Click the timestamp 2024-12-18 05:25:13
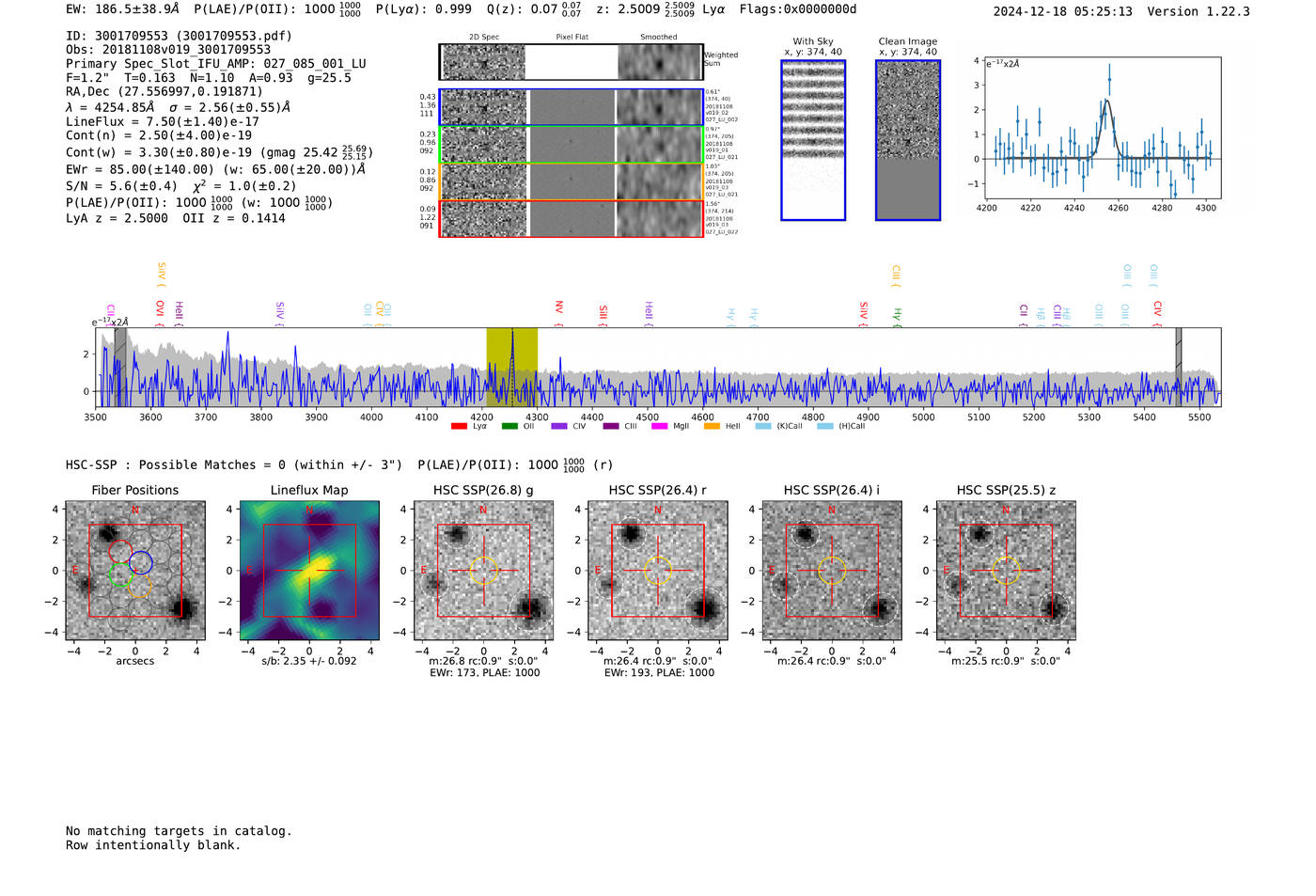Image resolution: width=1316 pixels, height=896 pixels. pyautogui.click(x=1063, y=11)
